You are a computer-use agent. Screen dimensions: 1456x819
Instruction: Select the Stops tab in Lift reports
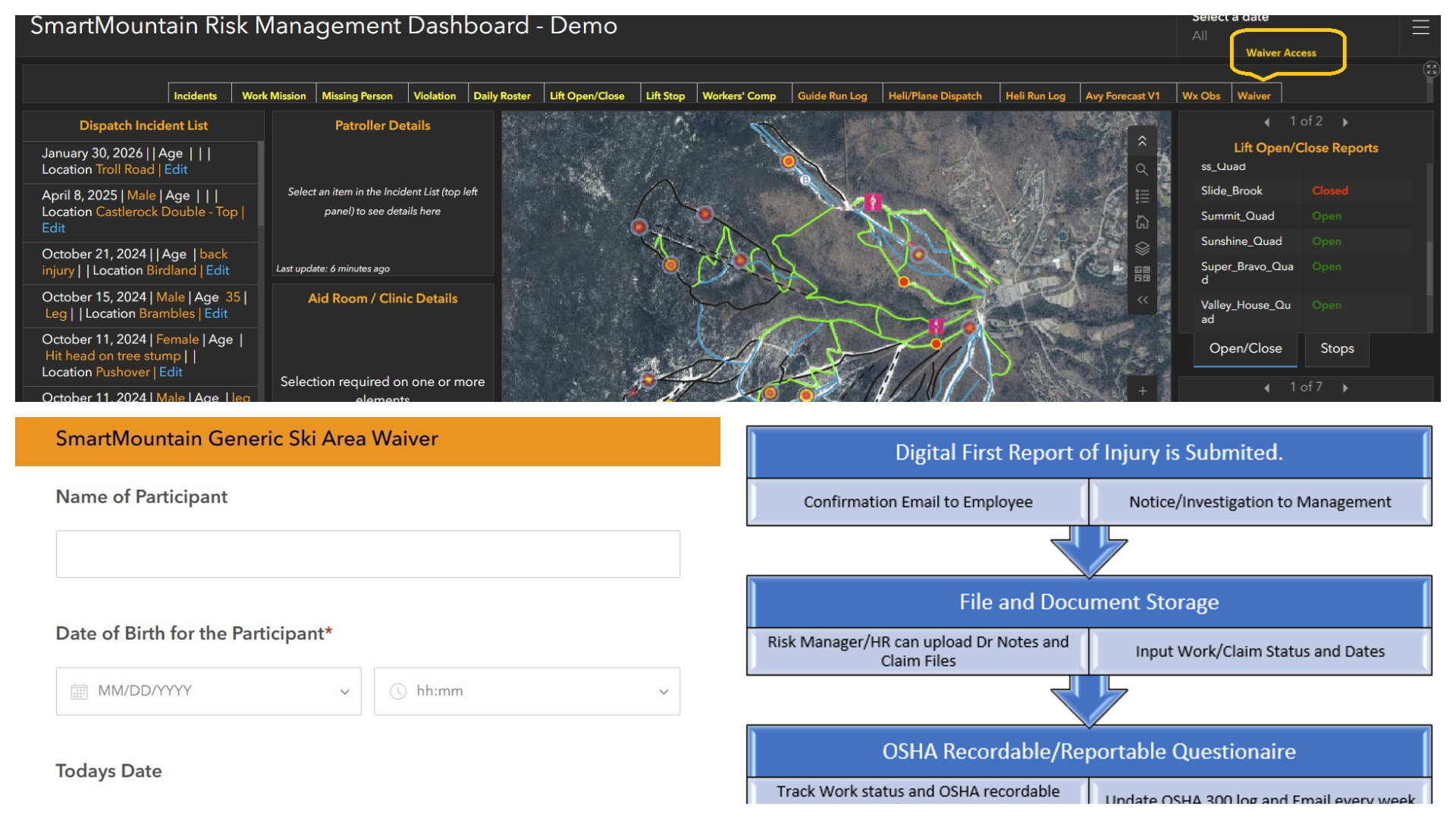[1337, 349]
